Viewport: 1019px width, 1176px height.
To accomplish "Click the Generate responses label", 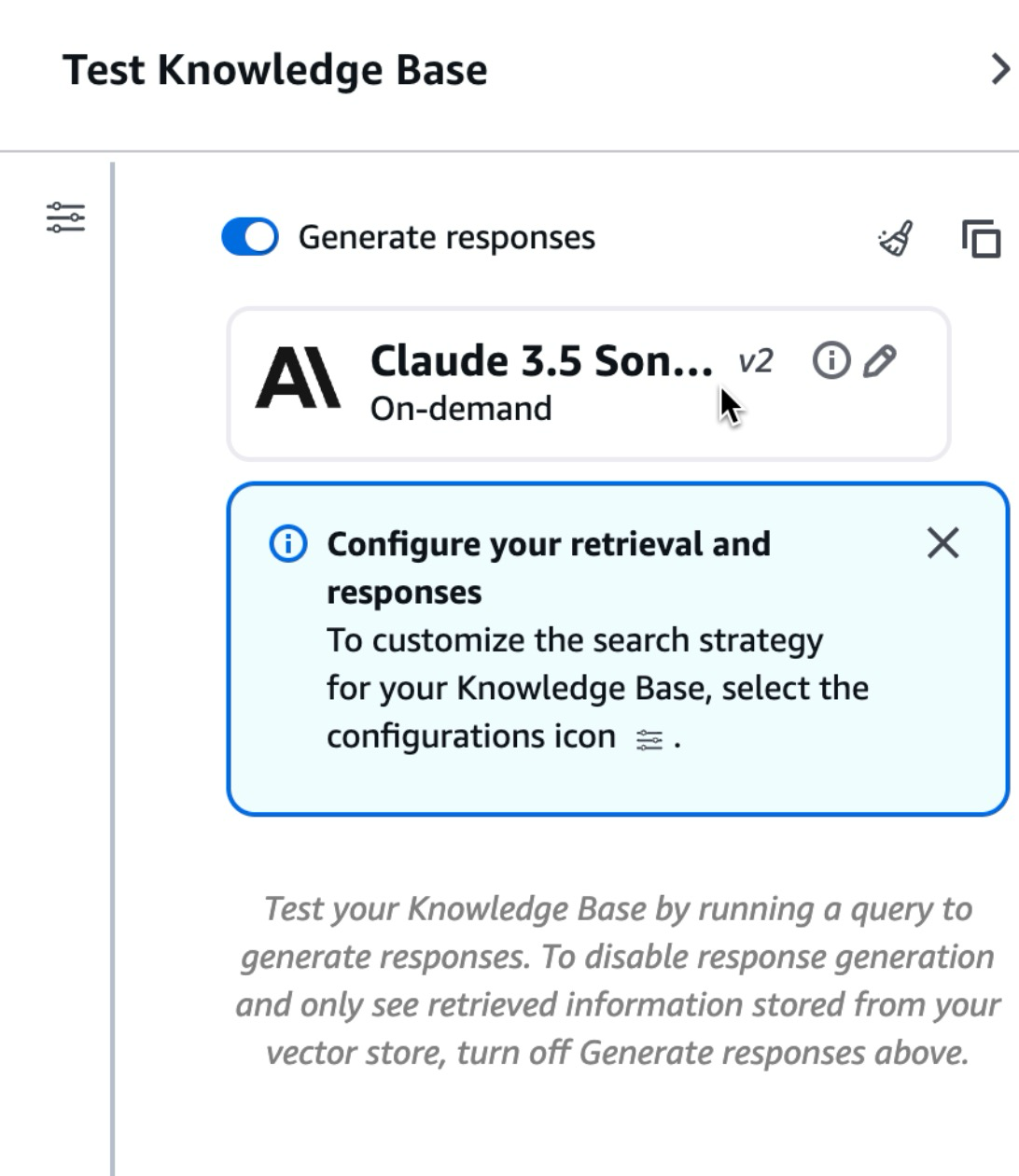I will [446, 238].
